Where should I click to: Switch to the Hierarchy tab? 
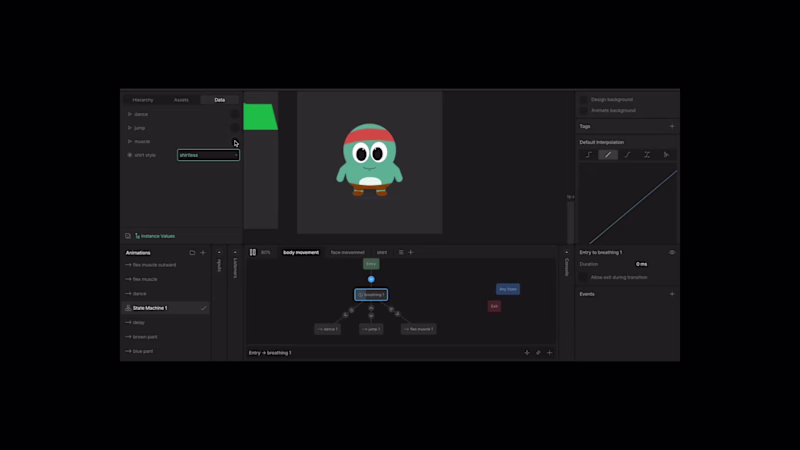142,100
